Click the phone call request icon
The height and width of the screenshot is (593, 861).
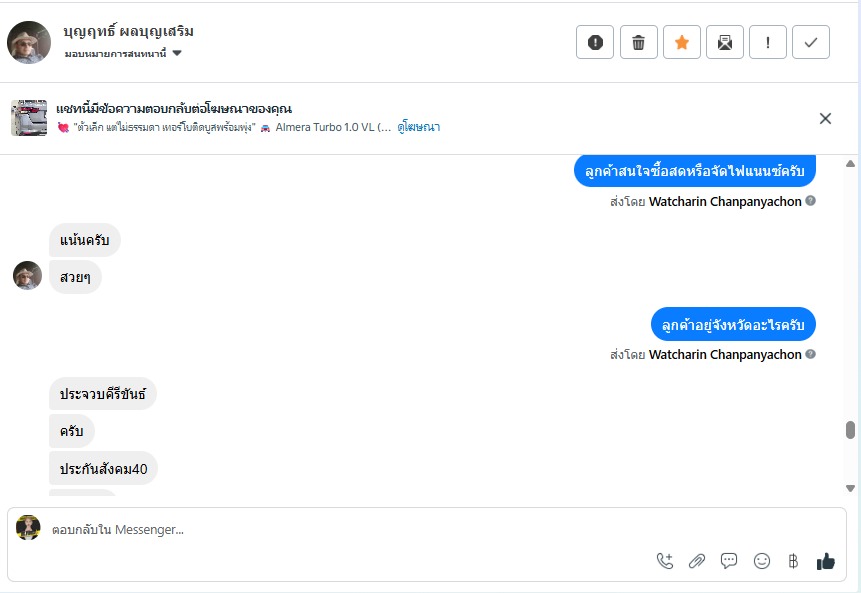tap(665, 561)
